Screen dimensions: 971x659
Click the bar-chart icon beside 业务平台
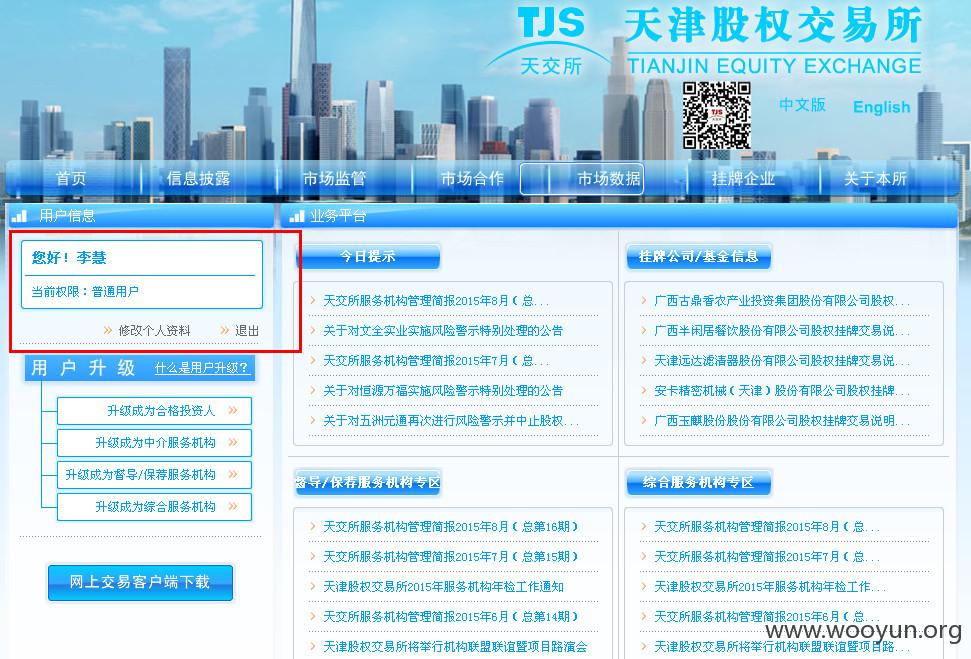(x=297, y=216)
